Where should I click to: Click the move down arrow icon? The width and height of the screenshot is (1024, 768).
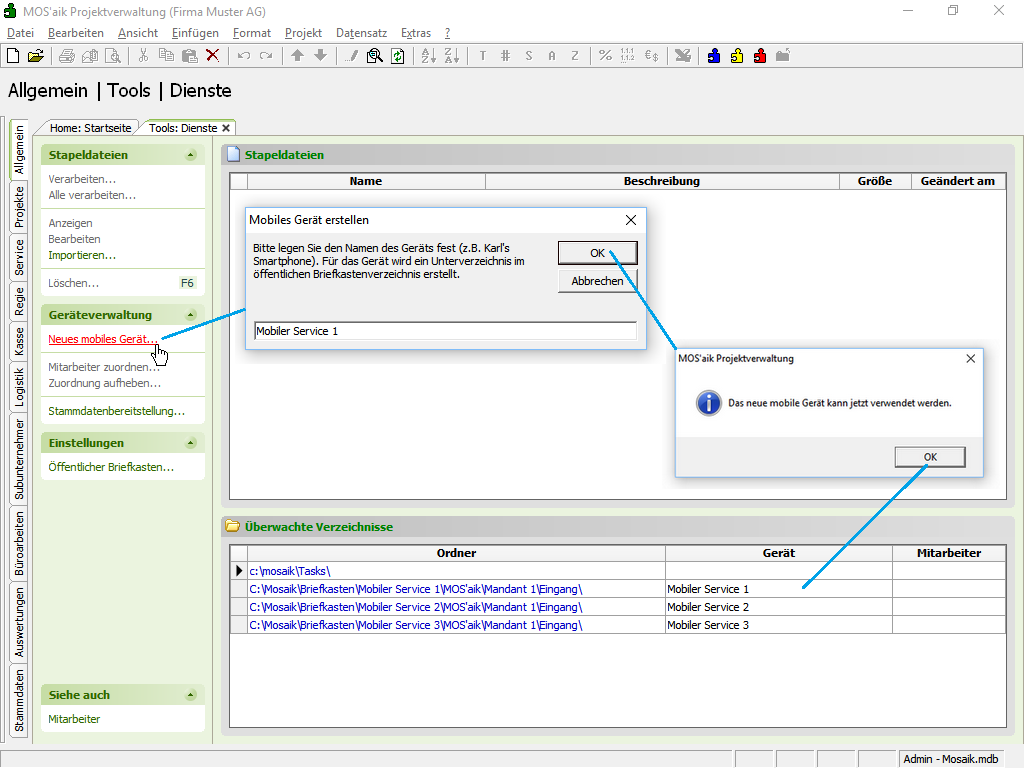[x=320, y=56]
